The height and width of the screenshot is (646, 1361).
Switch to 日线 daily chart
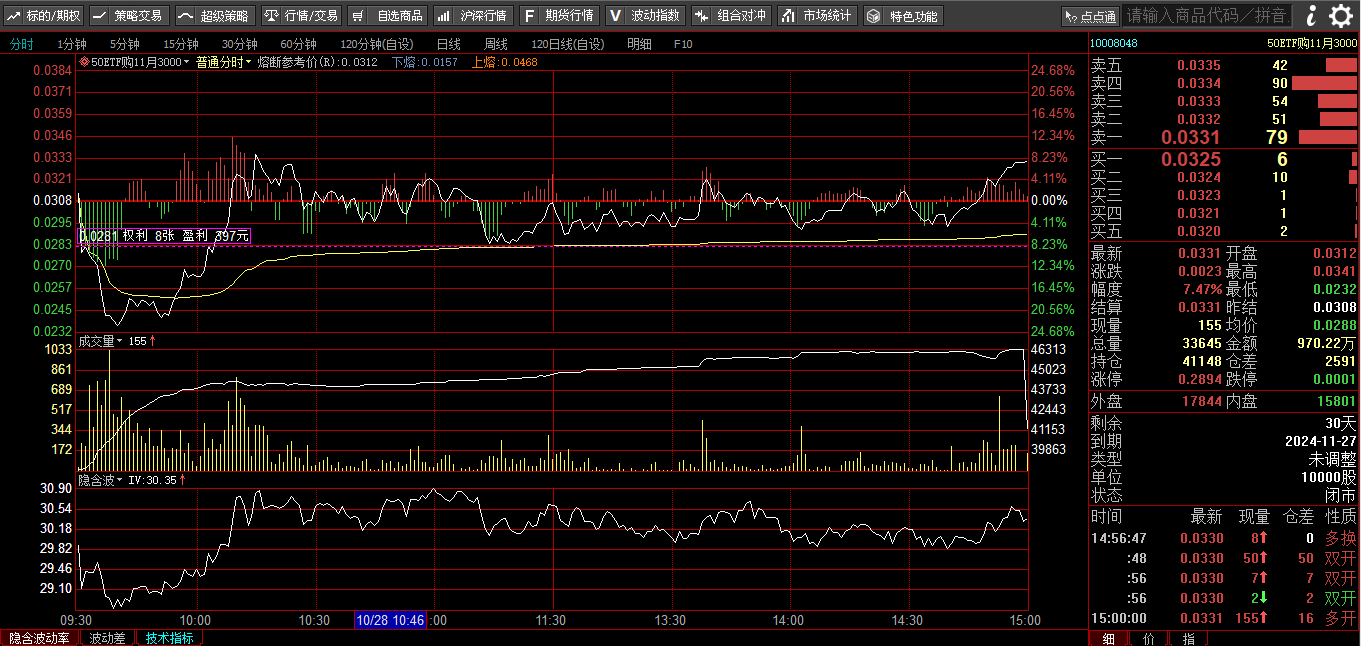(448, 44)
